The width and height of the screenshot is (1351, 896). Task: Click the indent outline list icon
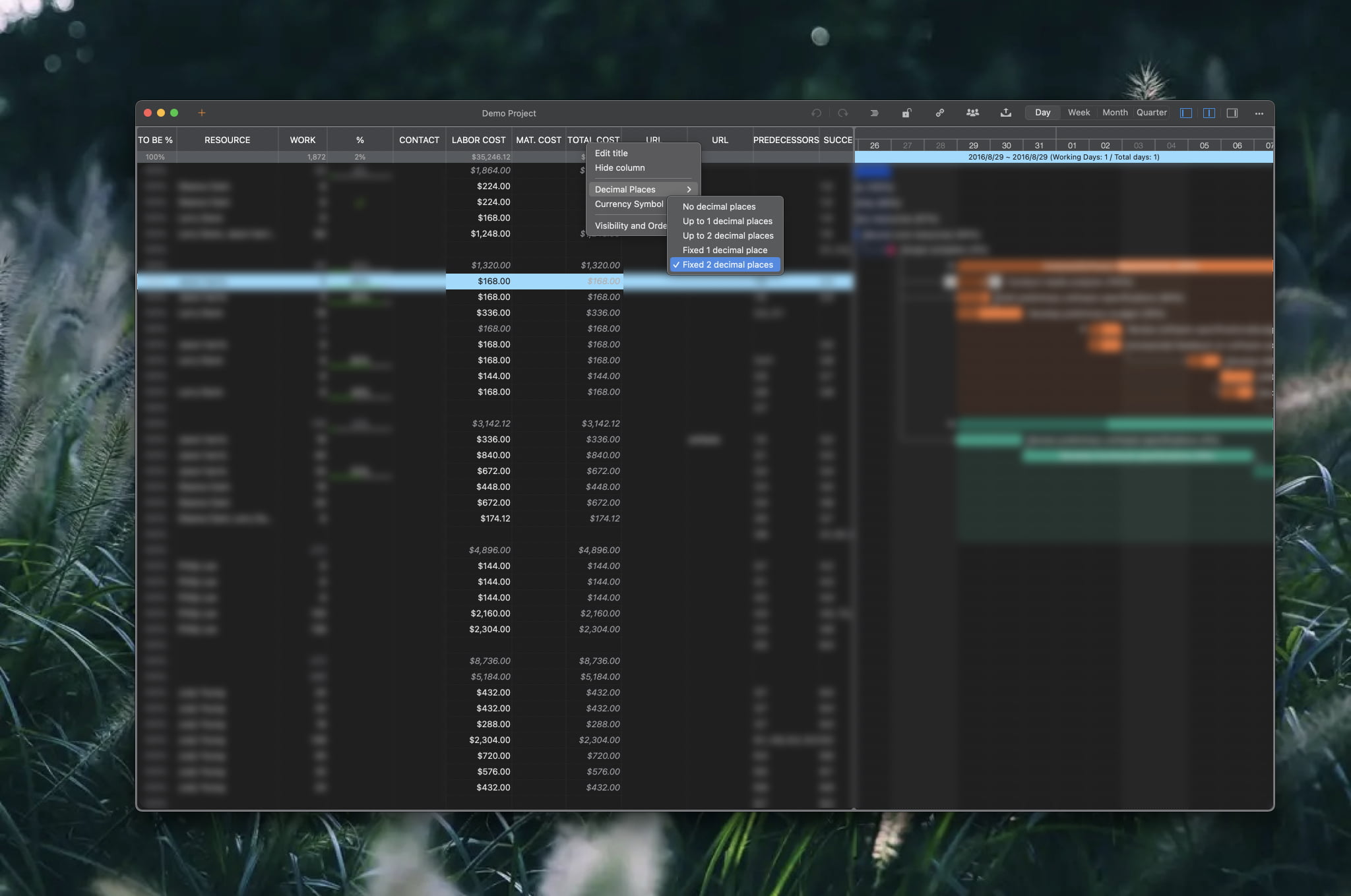(x=874, y=113)
